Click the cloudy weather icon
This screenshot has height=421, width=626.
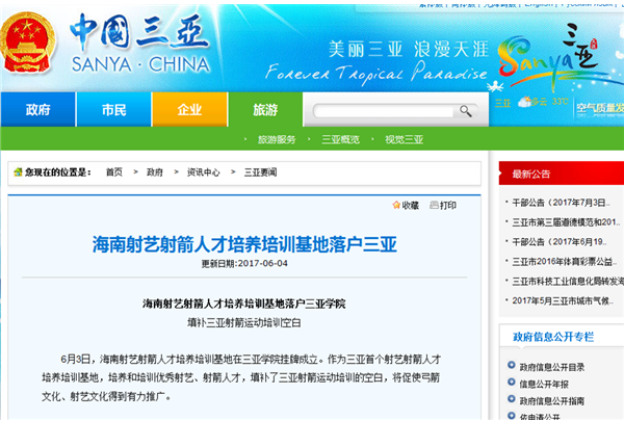pos(525,102)
